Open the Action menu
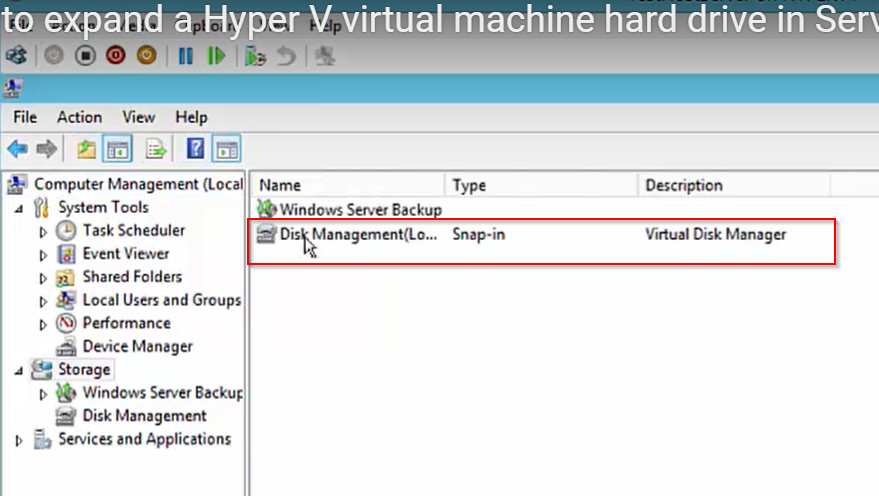The image size is (879, 496). (x=79, y=117)
